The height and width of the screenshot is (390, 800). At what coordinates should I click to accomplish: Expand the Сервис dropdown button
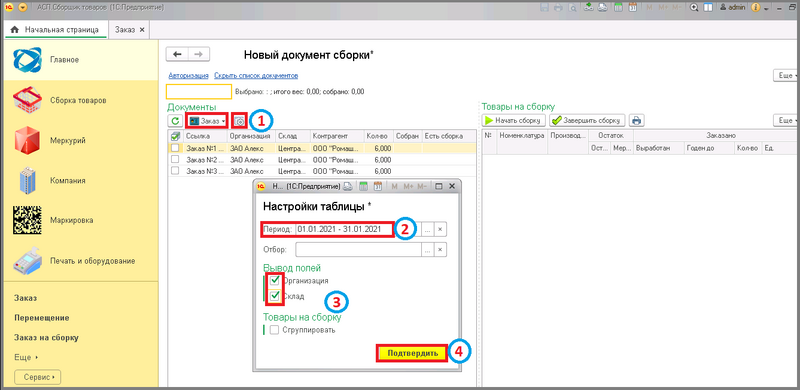(39, 377)
